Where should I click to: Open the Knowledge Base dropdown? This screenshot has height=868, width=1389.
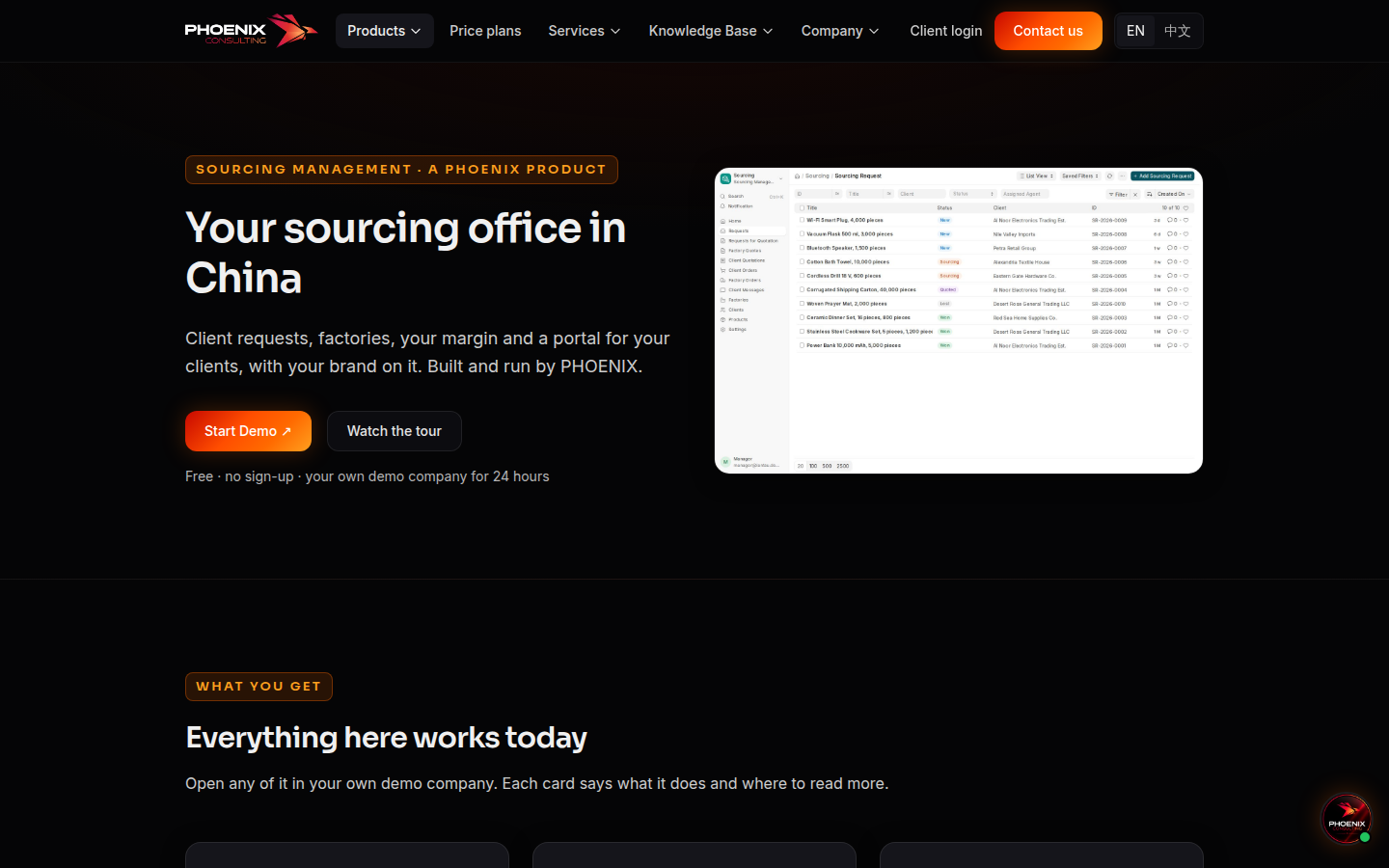coord(711,31)
